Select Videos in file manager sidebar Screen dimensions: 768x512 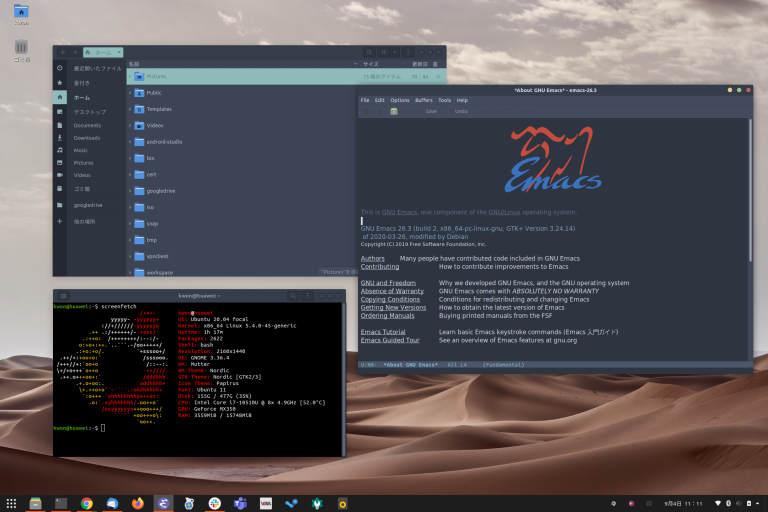[89, 175]
